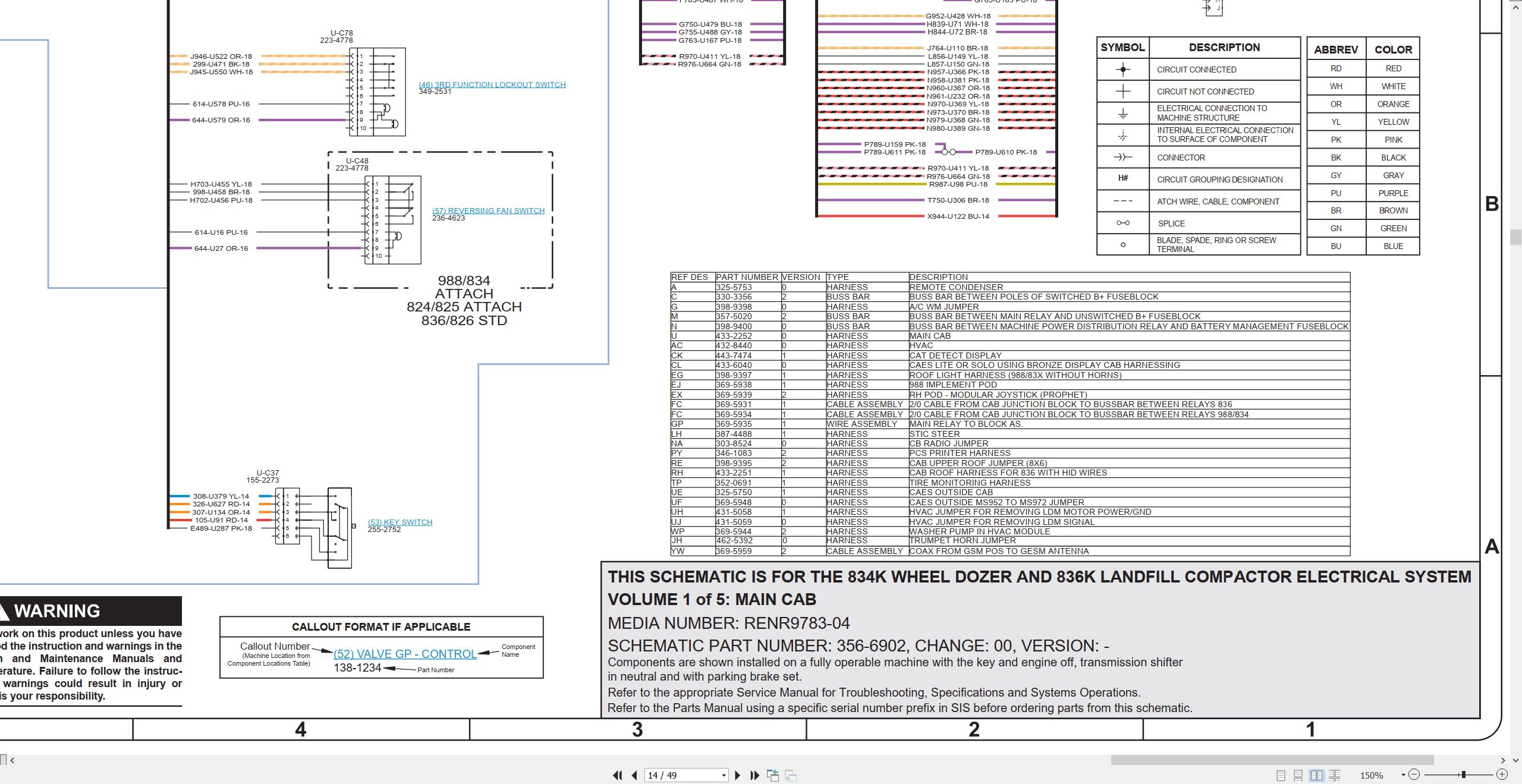
Task: Click the CONNECTOR legend entry
Action: click(x=1181, y=158)
